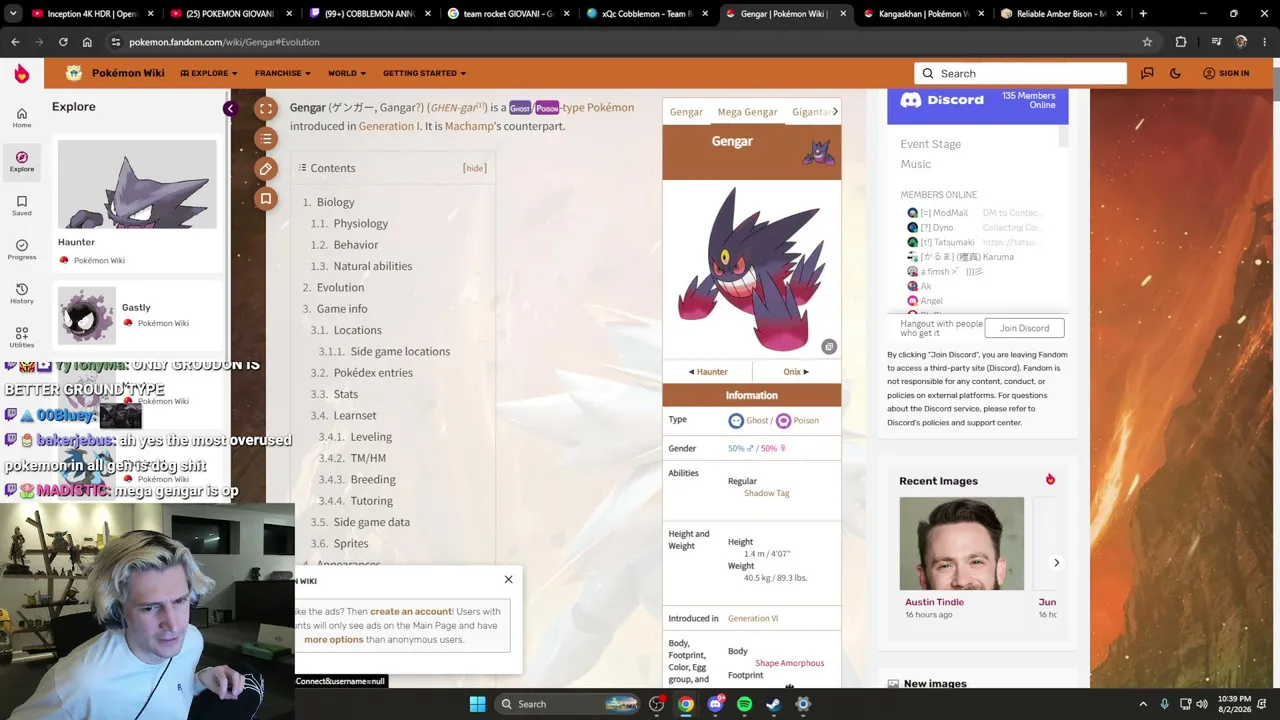Open the Shadow Tag ability link
The height and width of the screenshot is (720, 1280).
[x=766, y=493]
